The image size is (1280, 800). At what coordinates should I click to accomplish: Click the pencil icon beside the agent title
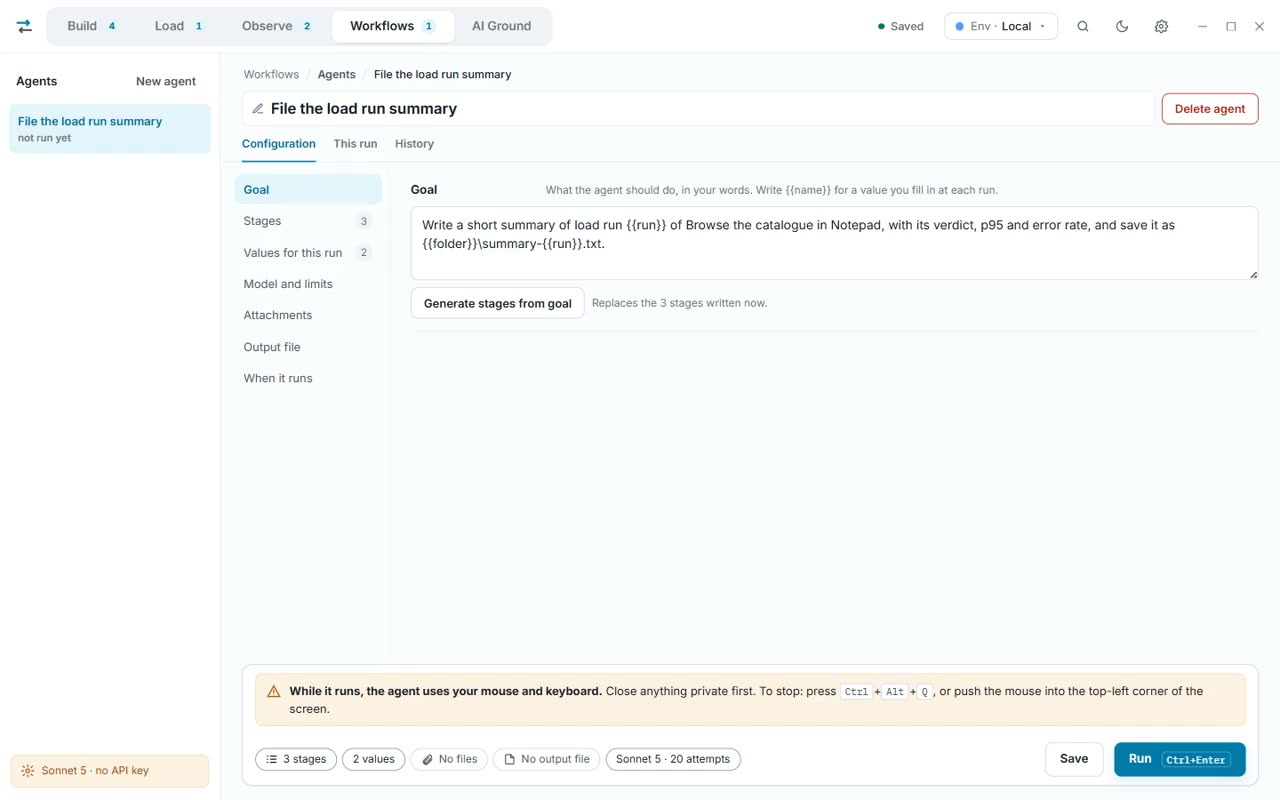coord(257,109)
